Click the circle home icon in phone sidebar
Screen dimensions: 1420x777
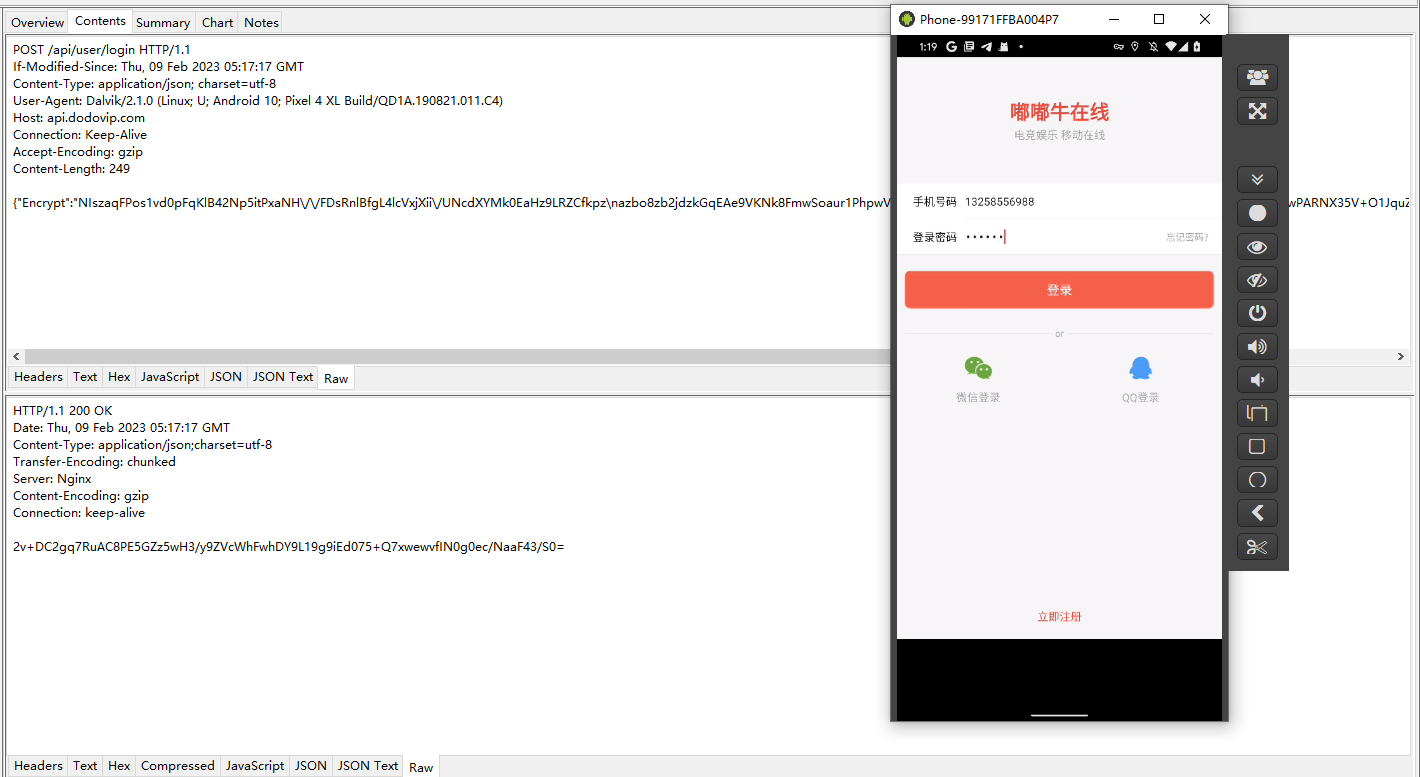[x=1257, y=480]
